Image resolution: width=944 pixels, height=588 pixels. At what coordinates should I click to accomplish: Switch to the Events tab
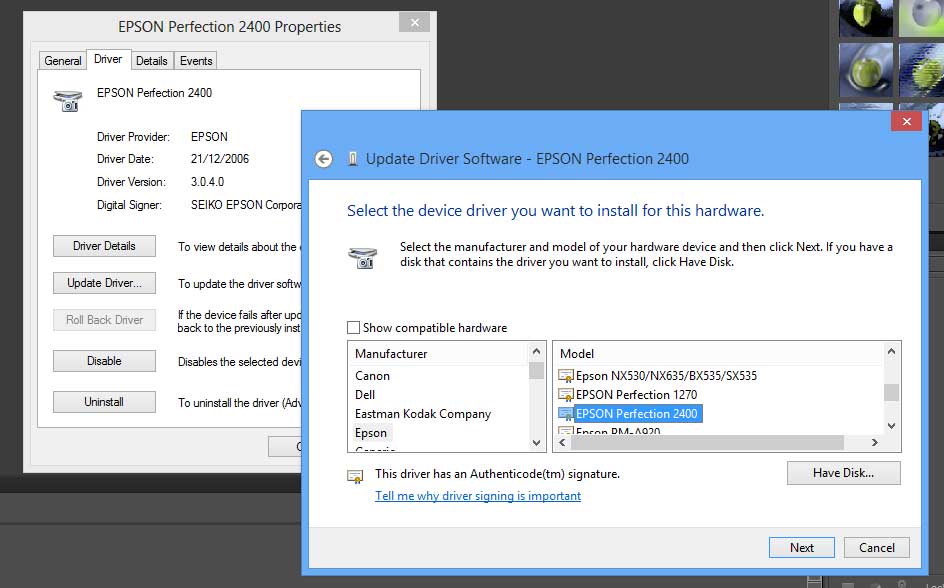[196, 61]
